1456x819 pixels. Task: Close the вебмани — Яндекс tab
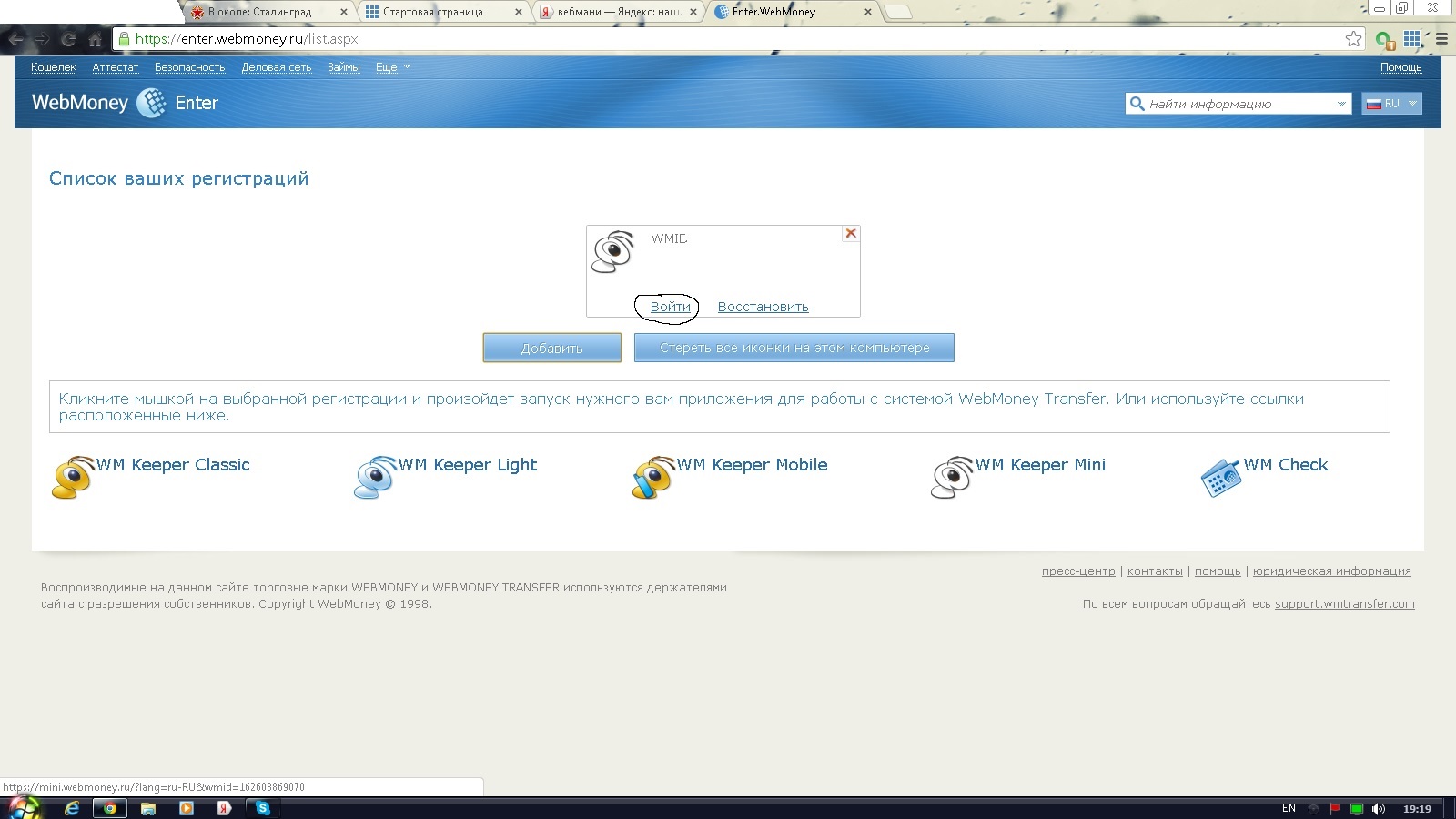click(693, 12)
